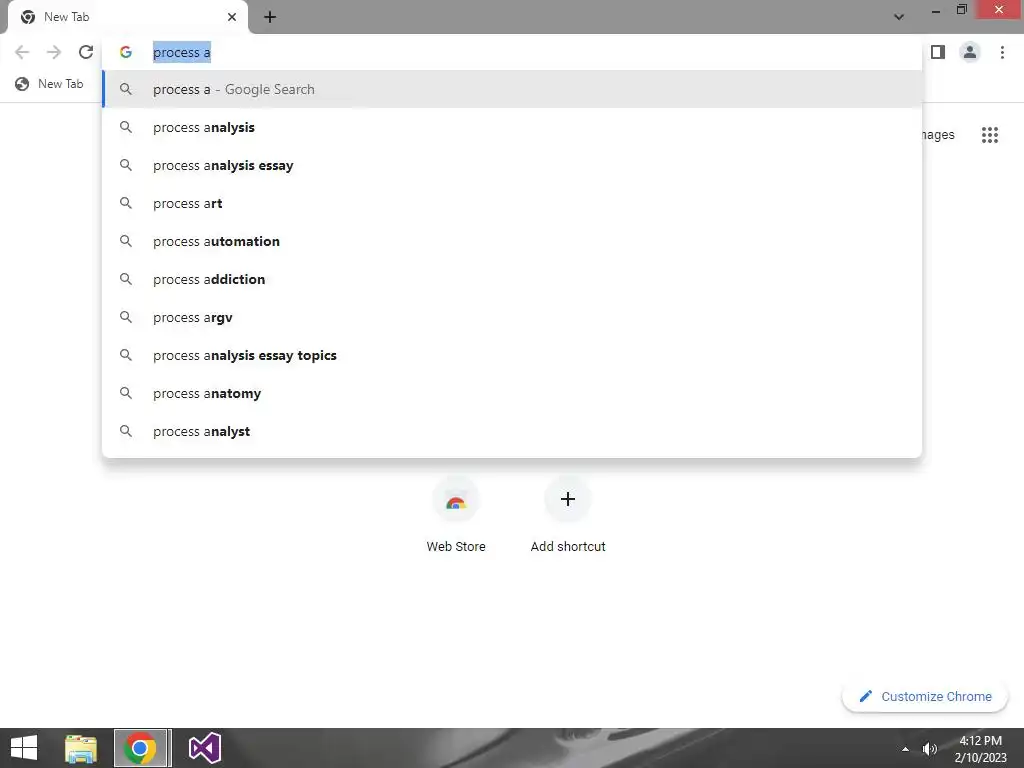Screen dimensions: 1024x768
Task: Toggle the side panel icon
Action: pyautogui.click(x=938, y=52)
